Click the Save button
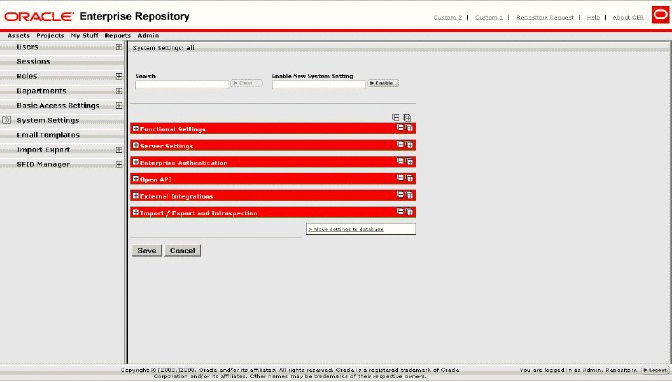Viewport: 672px width, 382px height. coord(147,250)
